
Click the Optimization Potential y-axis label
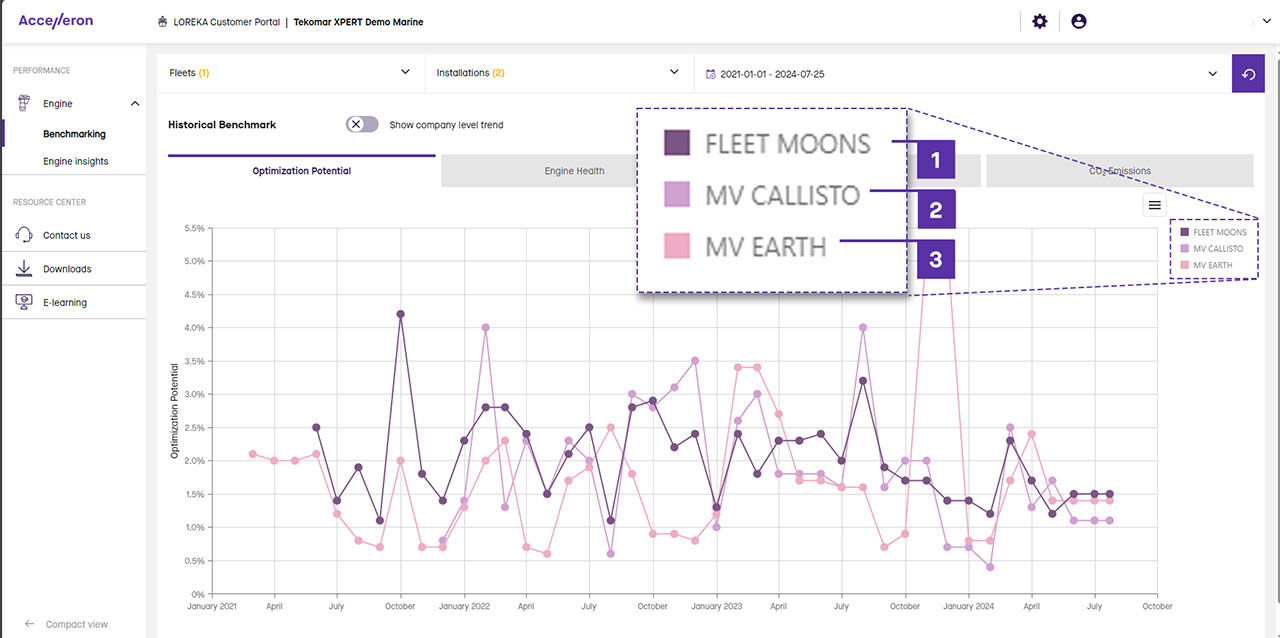pos(174,411)
